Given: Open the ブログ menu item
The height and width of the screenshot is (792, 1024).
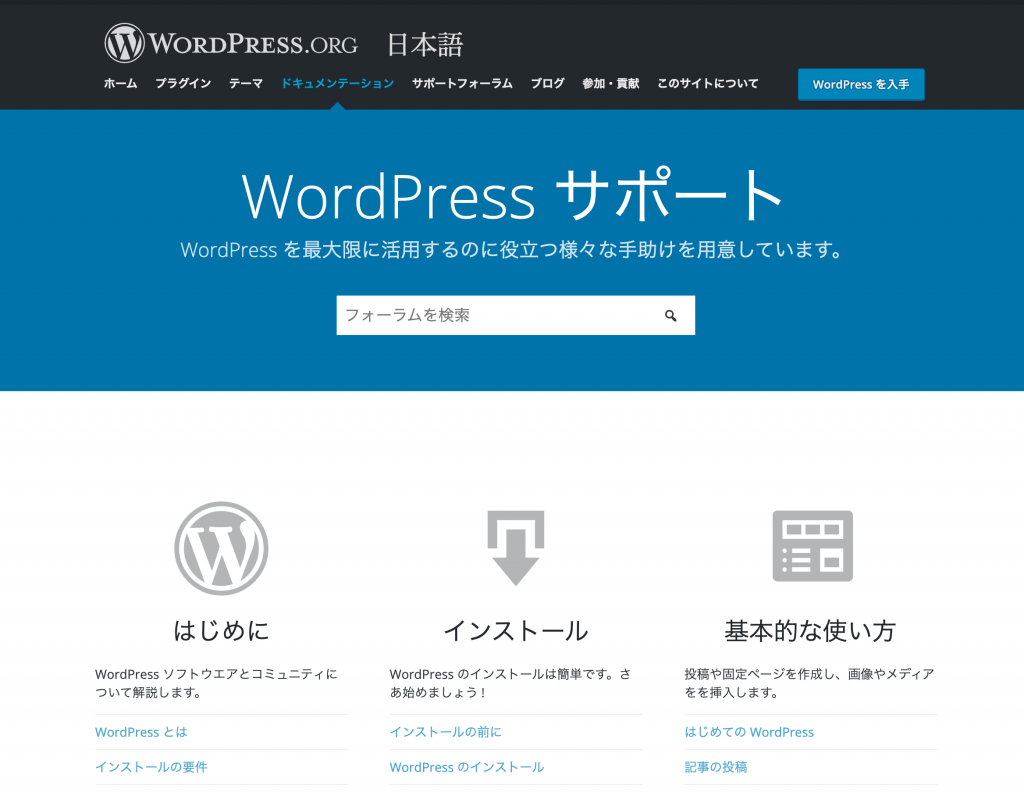Looking at the screenshot, I should 547,84.
